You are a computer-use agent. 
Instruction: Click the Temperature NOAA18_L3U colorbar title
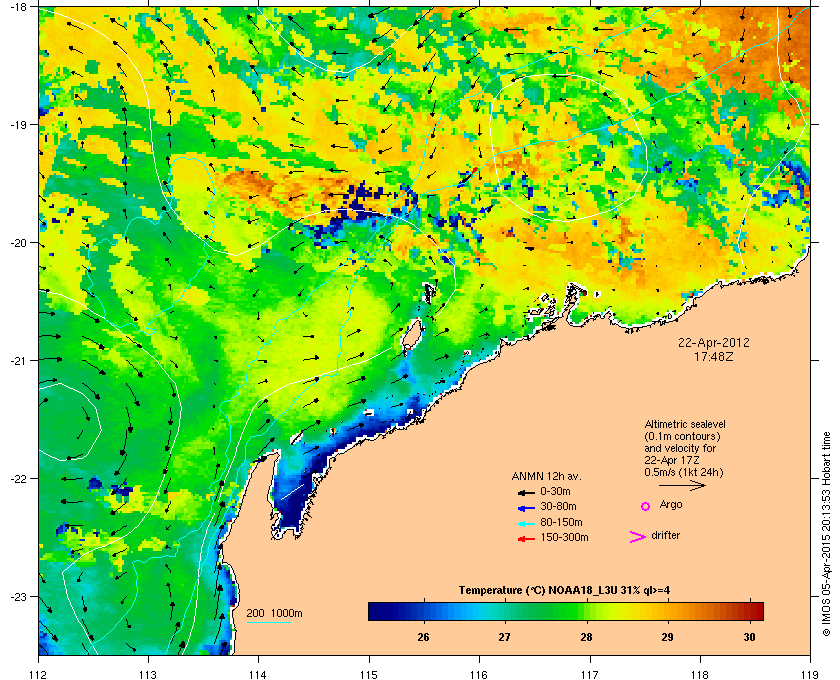click(564, 591)
